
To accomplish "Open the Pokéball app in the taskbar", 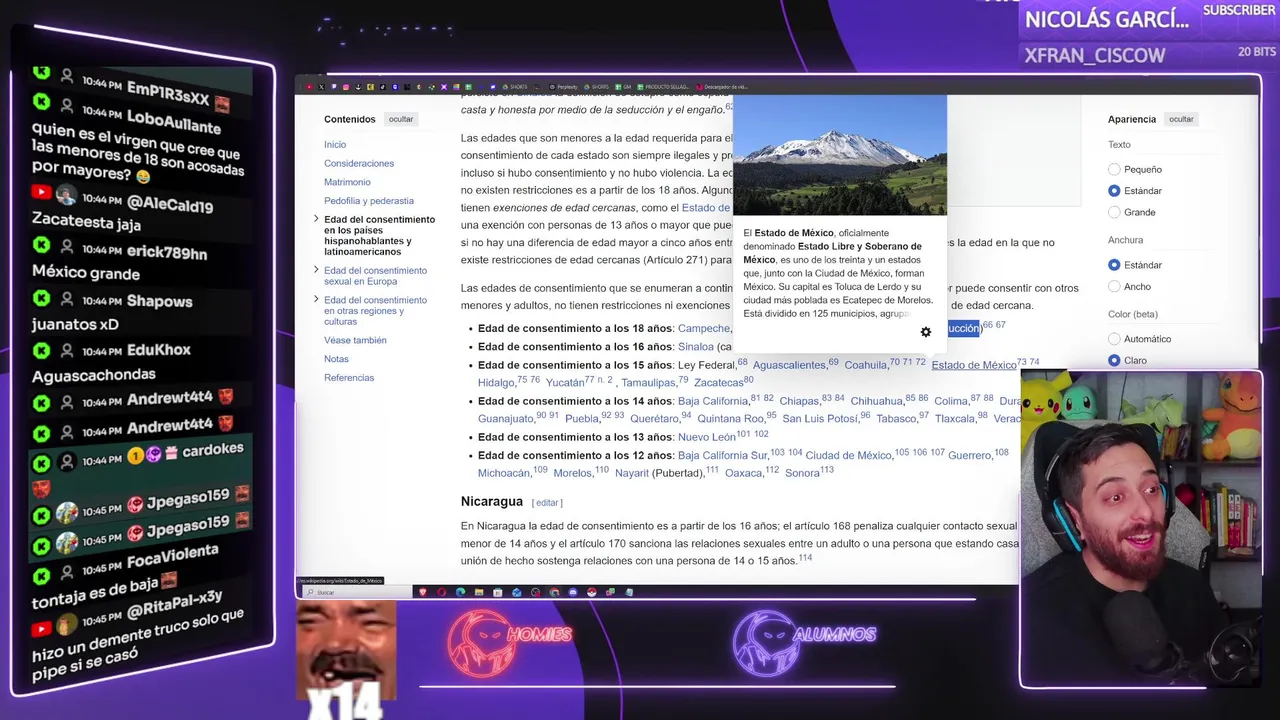I will click(x=591, y=592).
